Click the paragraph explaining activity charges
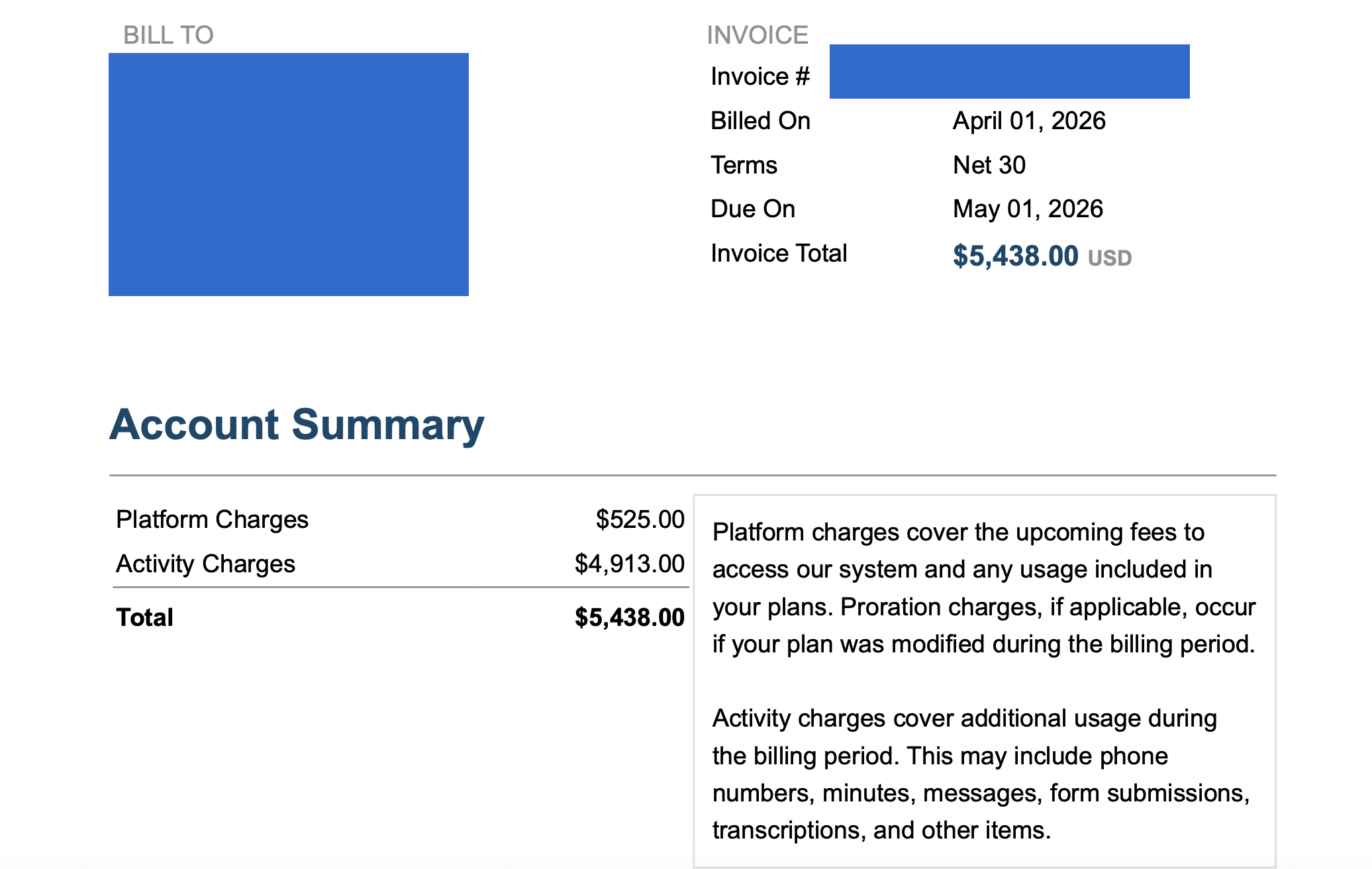 pos(980,774)
